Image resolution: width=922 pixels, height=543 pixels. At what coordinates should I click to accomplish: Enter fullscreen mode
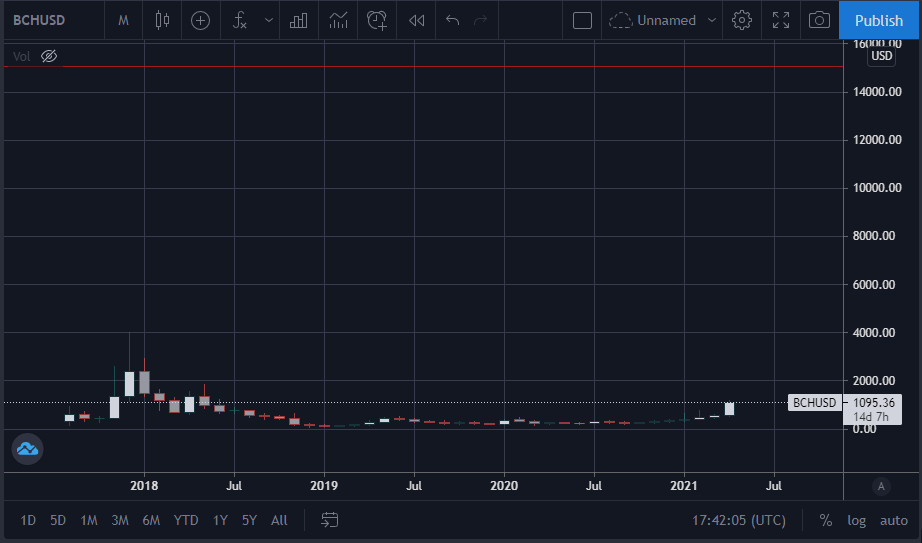pos(781,21)
